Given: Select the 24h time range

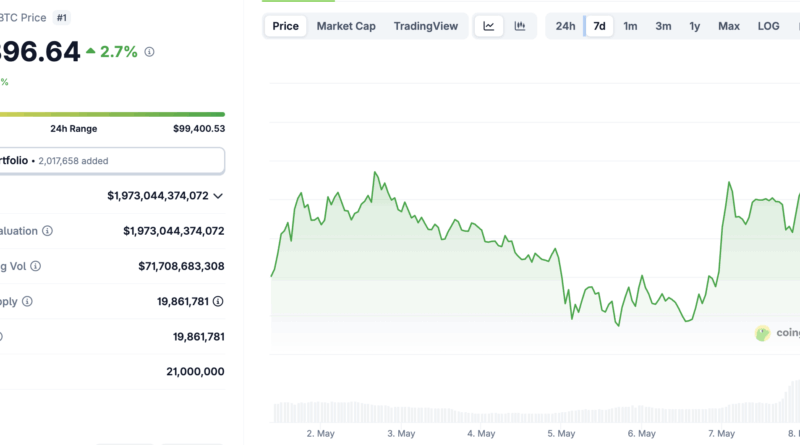Looking at the screenshot, I should (x=565, y=26).
